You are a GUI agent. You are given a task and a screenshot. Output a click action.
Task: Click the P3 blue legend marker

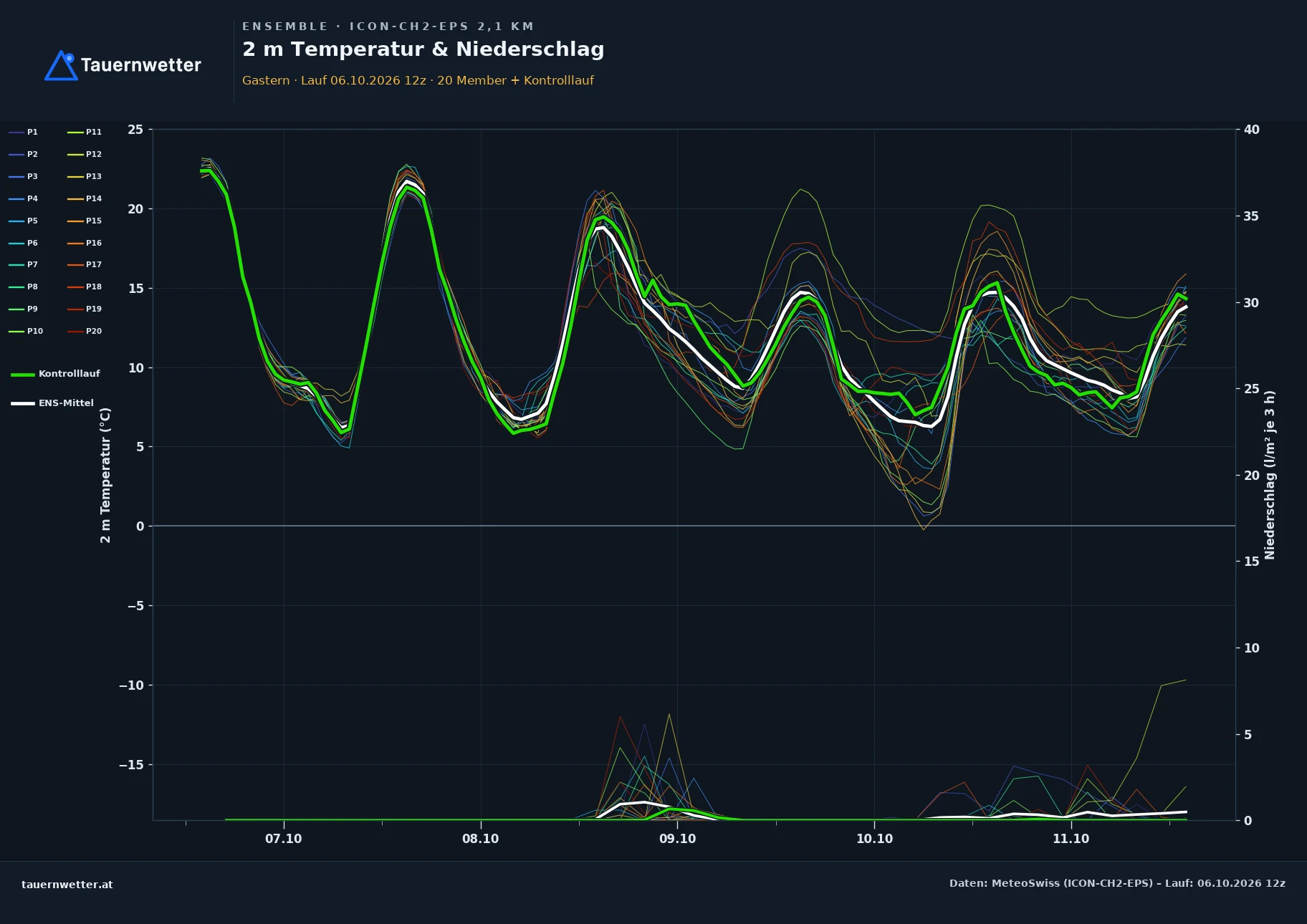16,176
